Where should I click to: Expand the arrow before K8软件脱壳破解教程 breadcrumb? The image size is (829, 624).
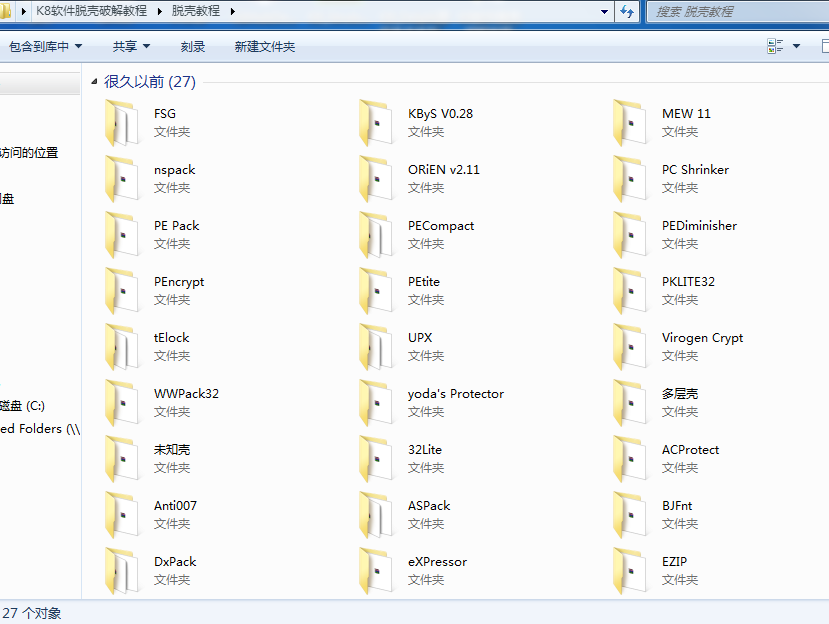pos(23,11)
